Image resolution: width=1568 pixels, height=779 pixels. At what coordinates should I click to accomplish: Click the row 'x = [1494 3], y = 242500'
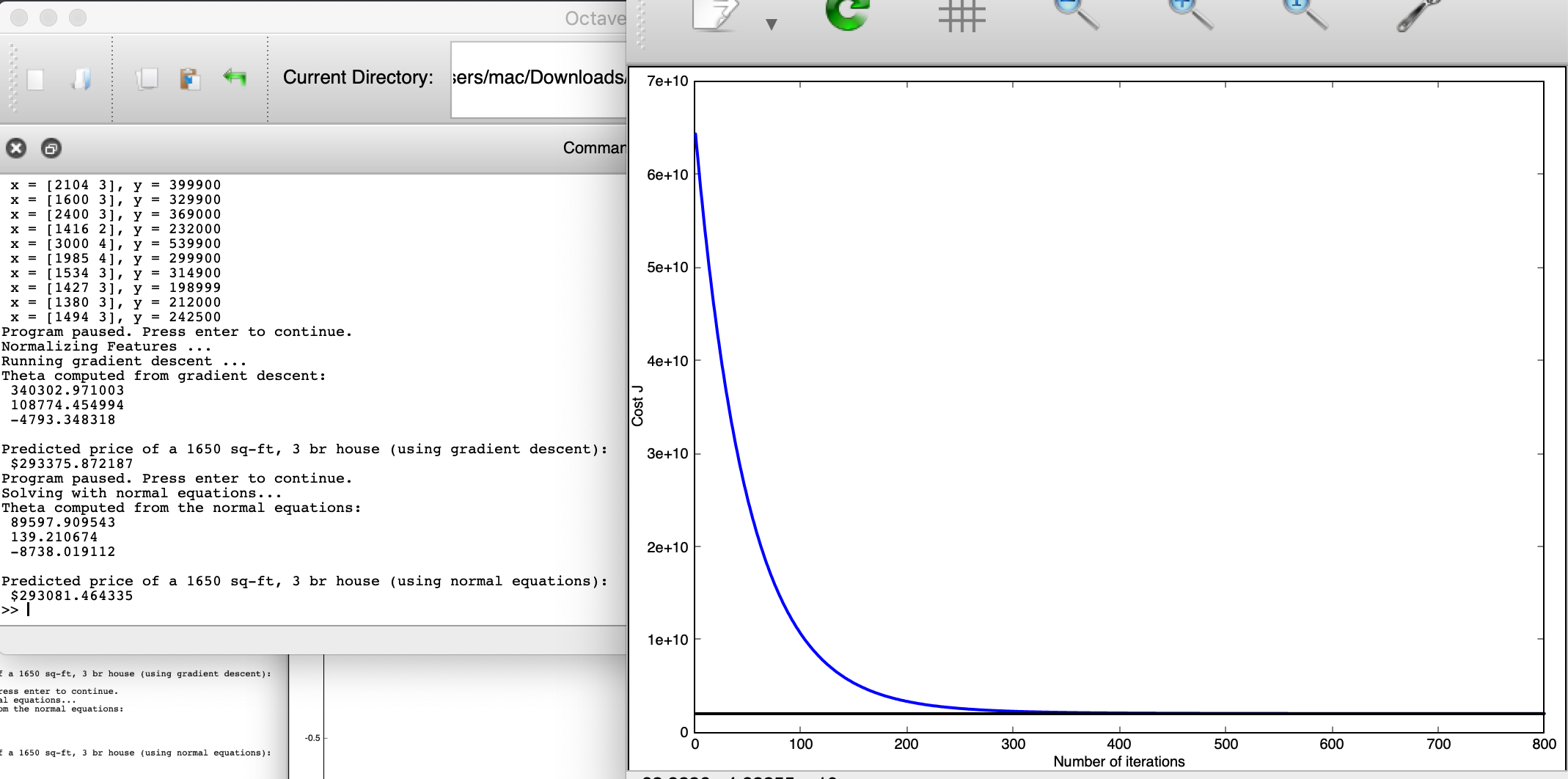pyautogui.click(x=115, y=317)
